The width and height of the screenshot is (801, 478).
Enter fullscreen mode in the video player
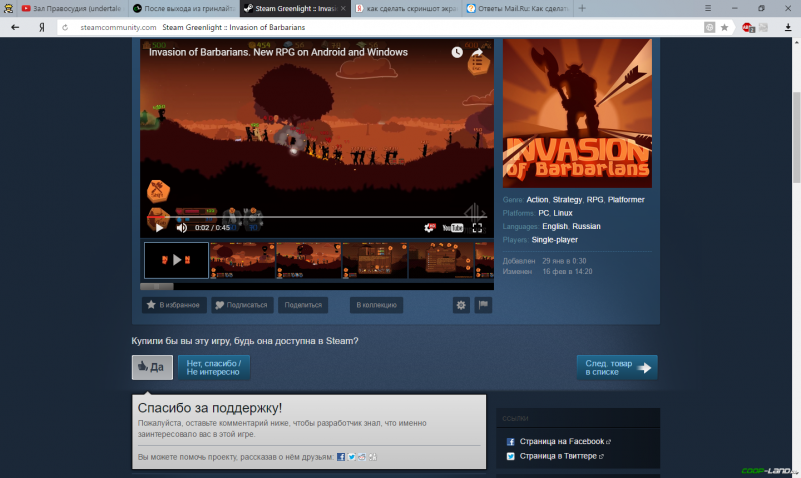coord(477,228)
